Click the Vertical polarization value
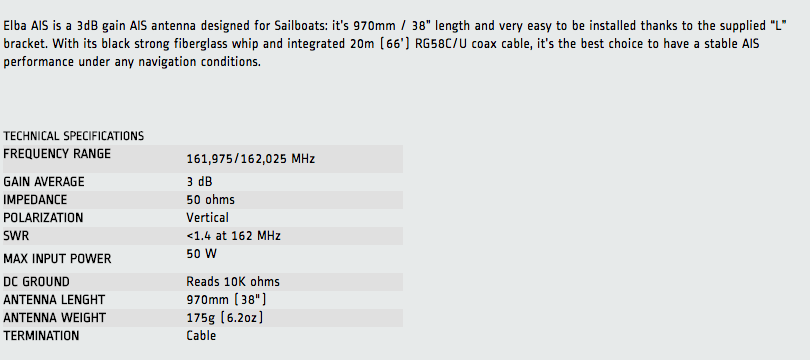 pyautogui.click(x=207, y=218)
